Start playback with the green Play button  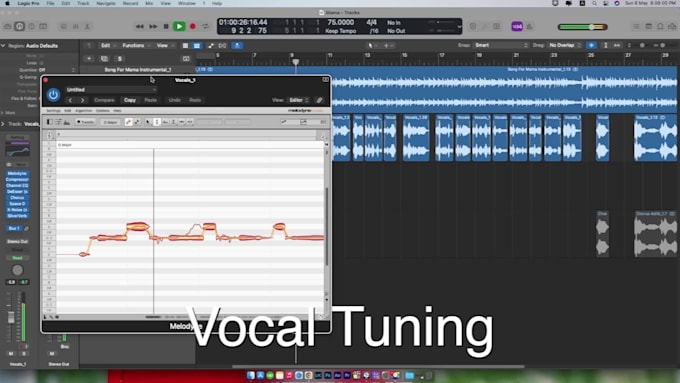tap(179, 26)
